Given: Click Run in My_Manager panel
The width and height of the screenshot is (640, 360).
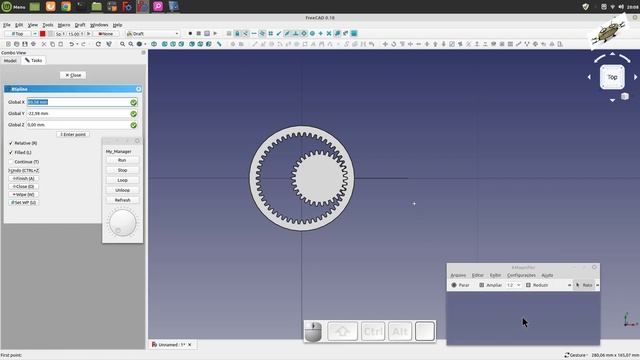Looking at the screenshot, I should [x=122, y=160].
